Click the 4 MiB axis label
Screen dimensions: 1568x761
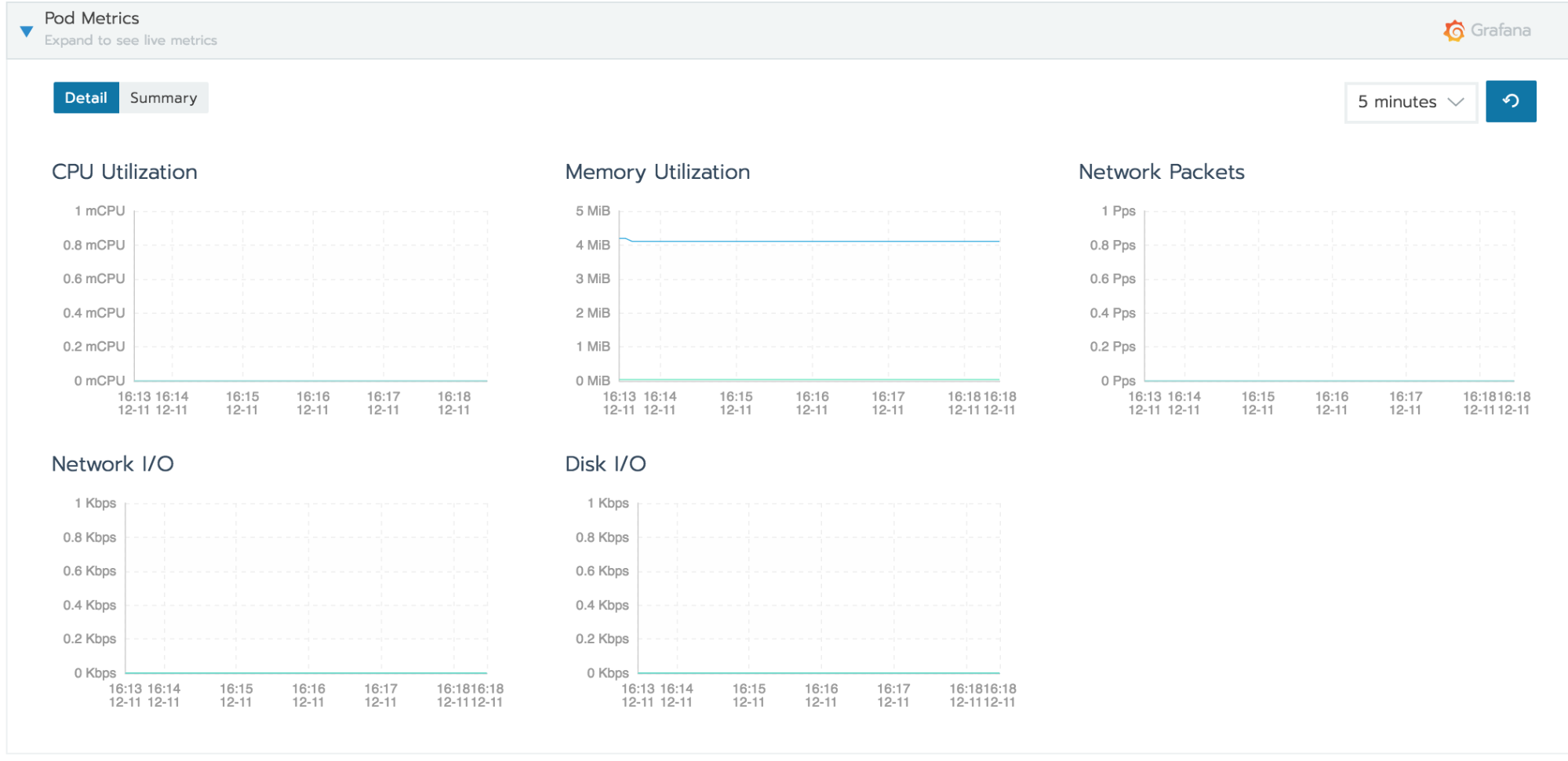(593, 245)
